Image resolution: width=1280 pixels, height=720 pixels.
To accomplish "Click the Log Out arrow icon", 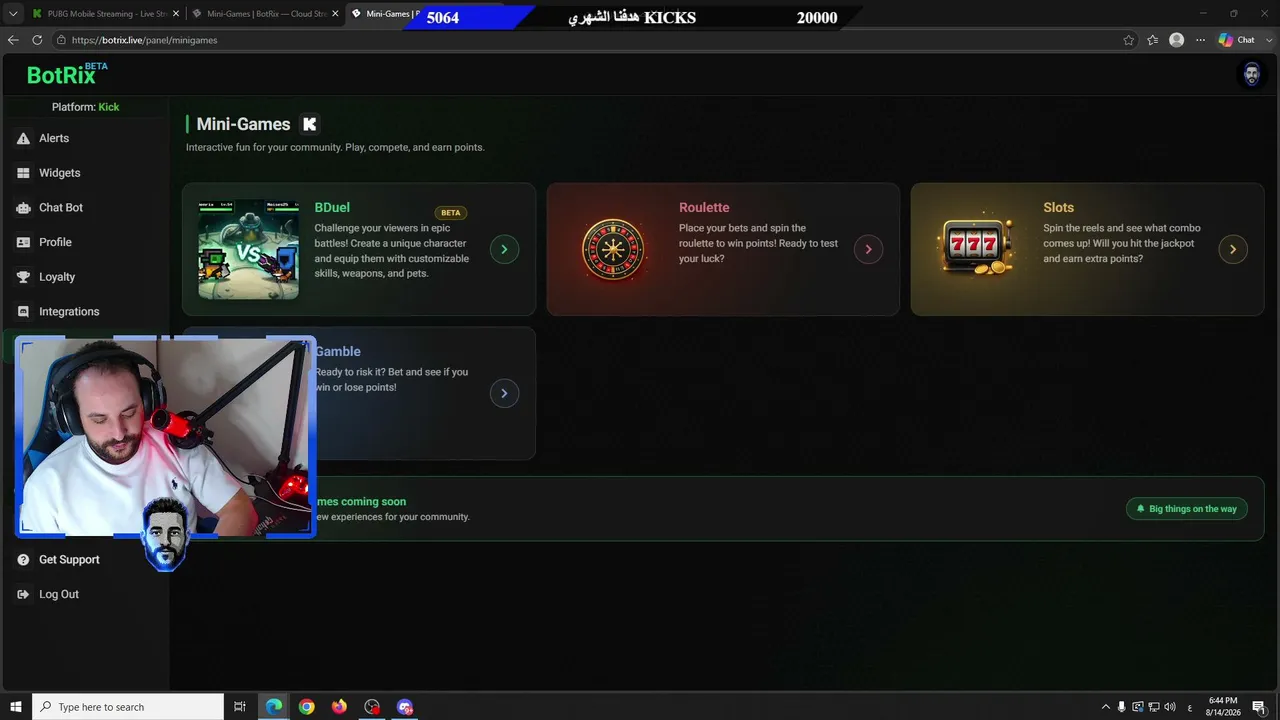I will (x=23, y=594).
